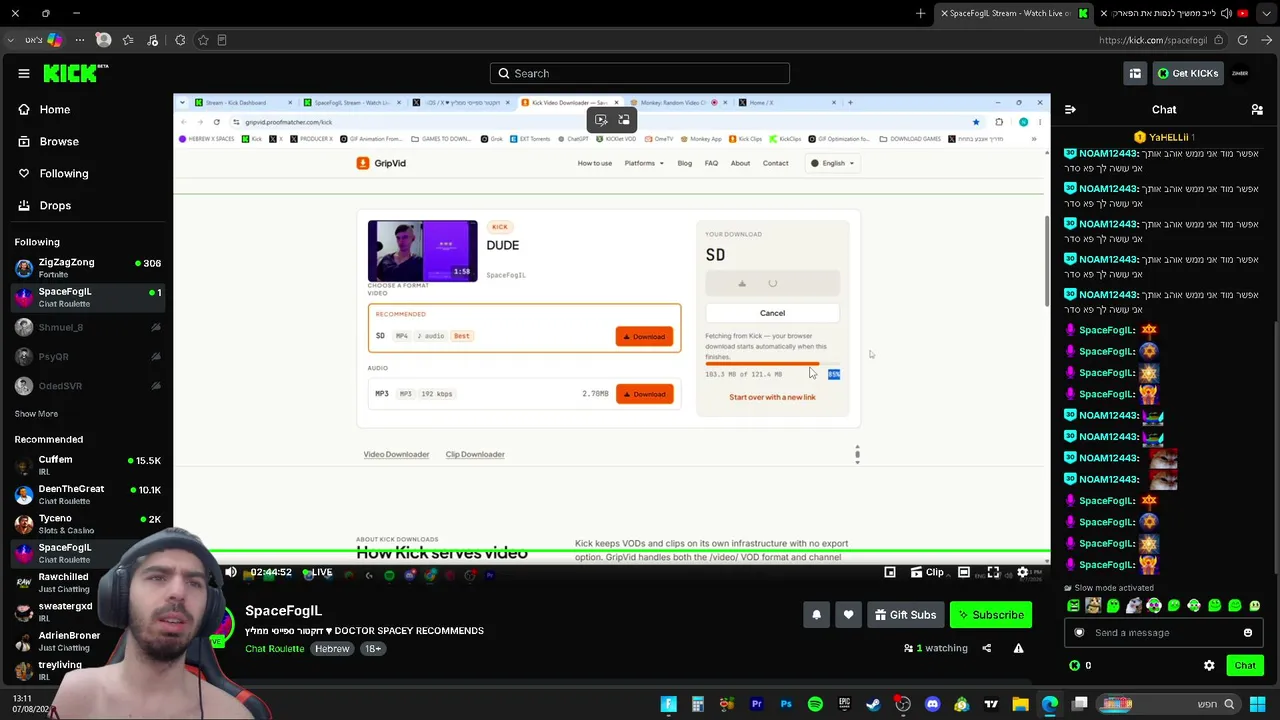
Task: Toggle theater mode in player
Action: [964, 572]
